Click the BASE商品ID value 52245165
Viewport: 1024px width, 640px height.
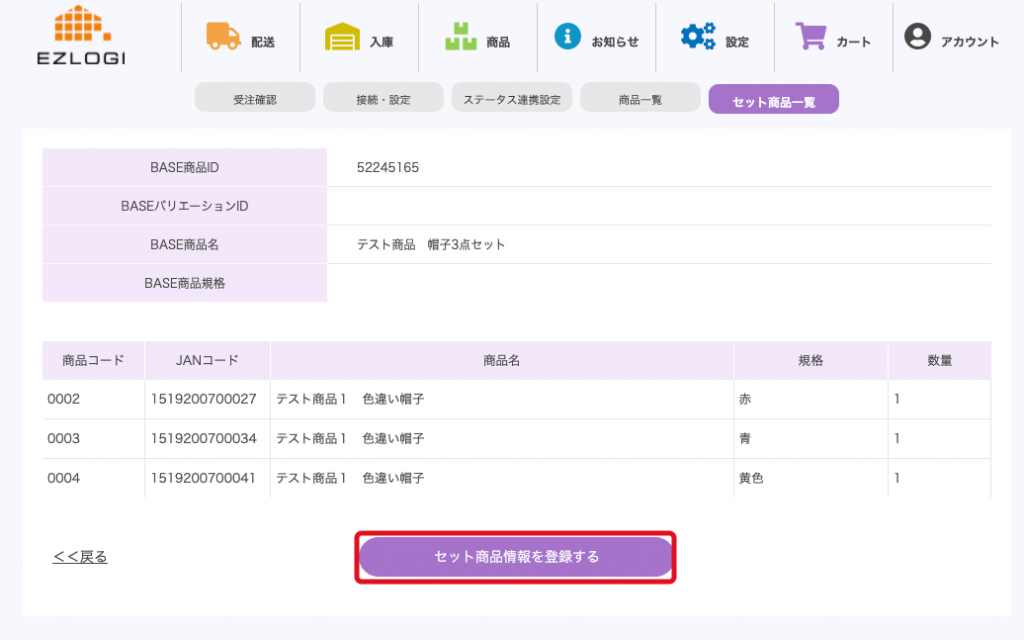point(388,167)
